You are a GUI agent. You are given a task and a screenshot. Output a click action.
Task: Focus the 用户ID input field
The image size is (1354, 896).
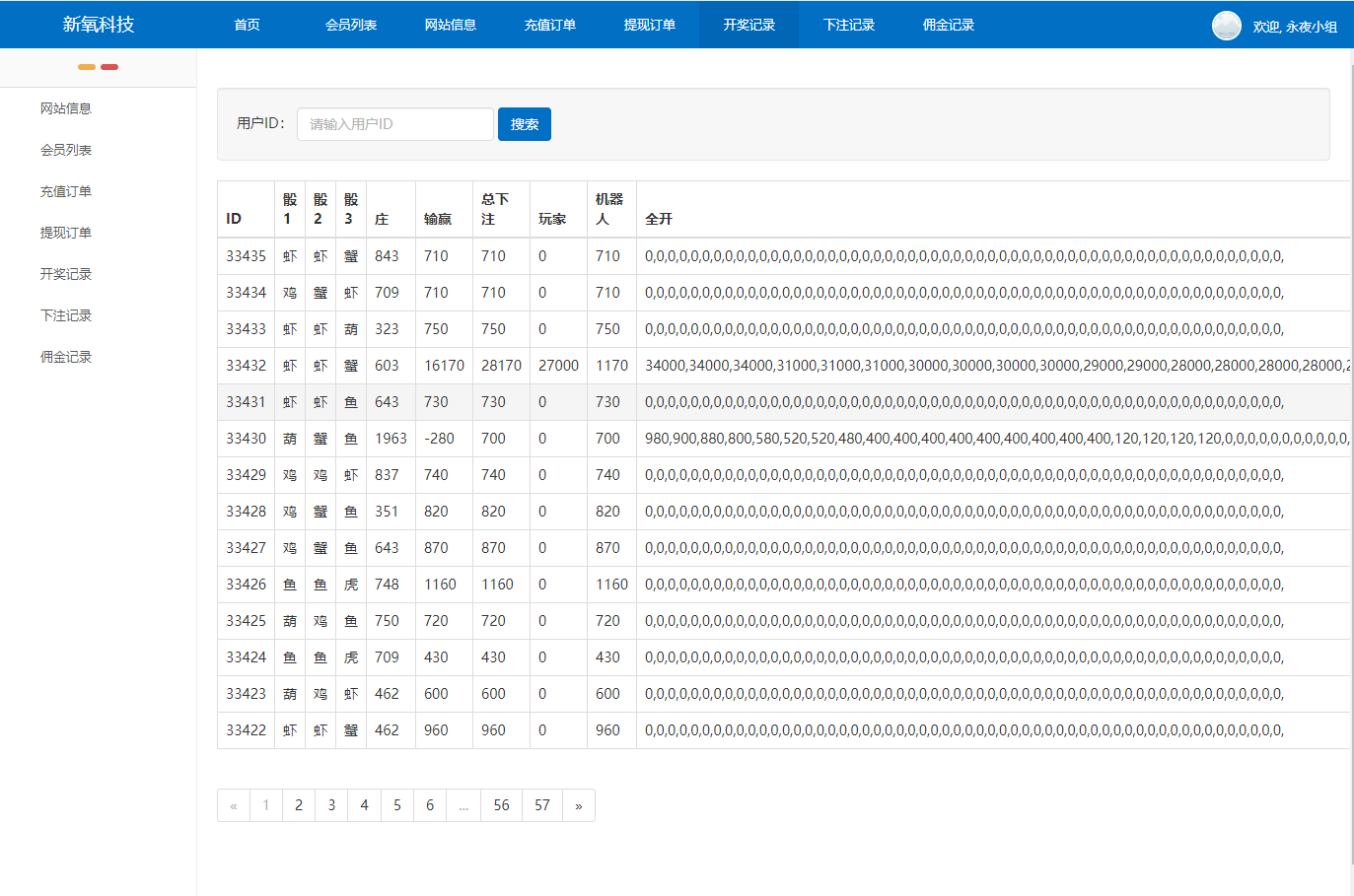[394, 124]
